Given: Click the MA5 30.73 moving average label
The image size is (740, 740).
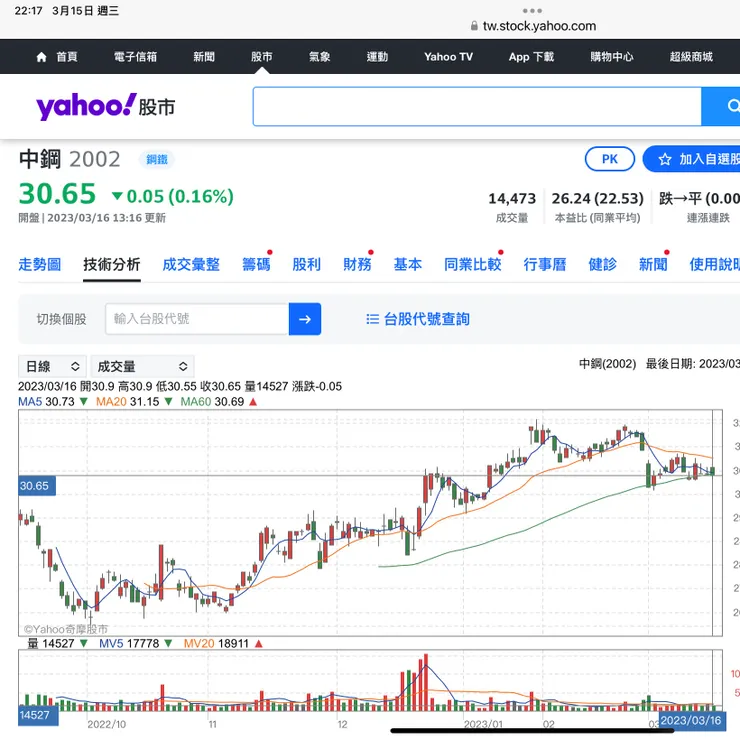Looking at the screenshot, I should 46,402.
